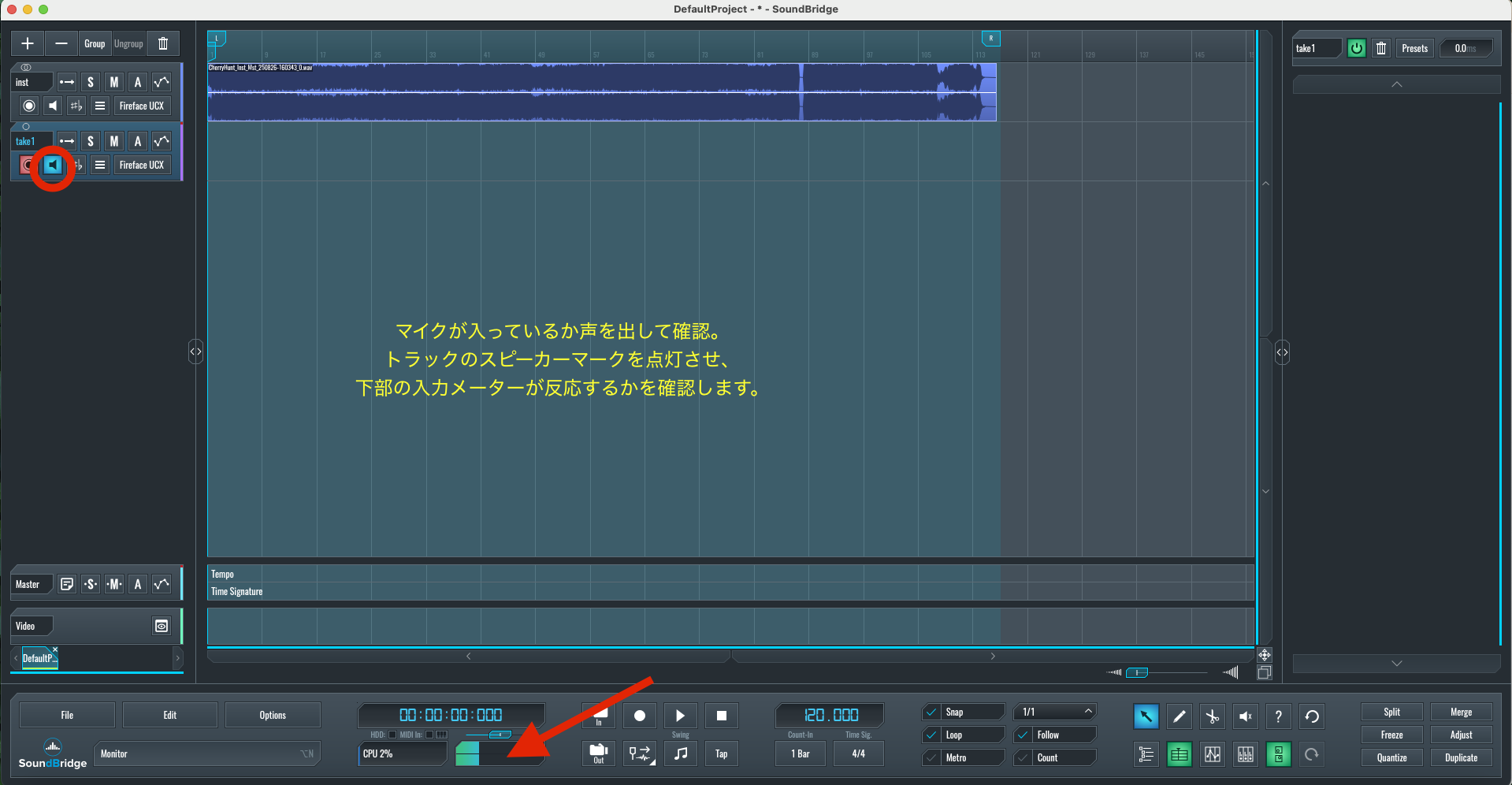Image resolution: width=1512 pixels, height=785 pixels.
Task: Open the 1/1 snap grid dropdown
Action: click(x=1055, y=712)
